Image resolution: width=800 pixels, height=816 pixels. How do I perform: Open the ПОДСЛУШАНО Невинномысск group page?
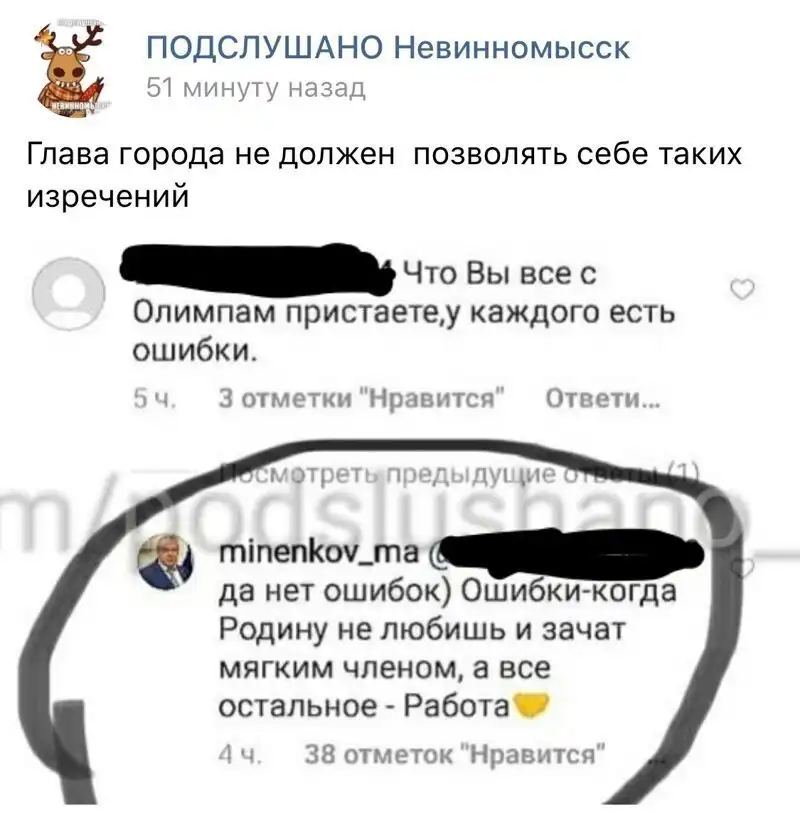pos(388,48)
